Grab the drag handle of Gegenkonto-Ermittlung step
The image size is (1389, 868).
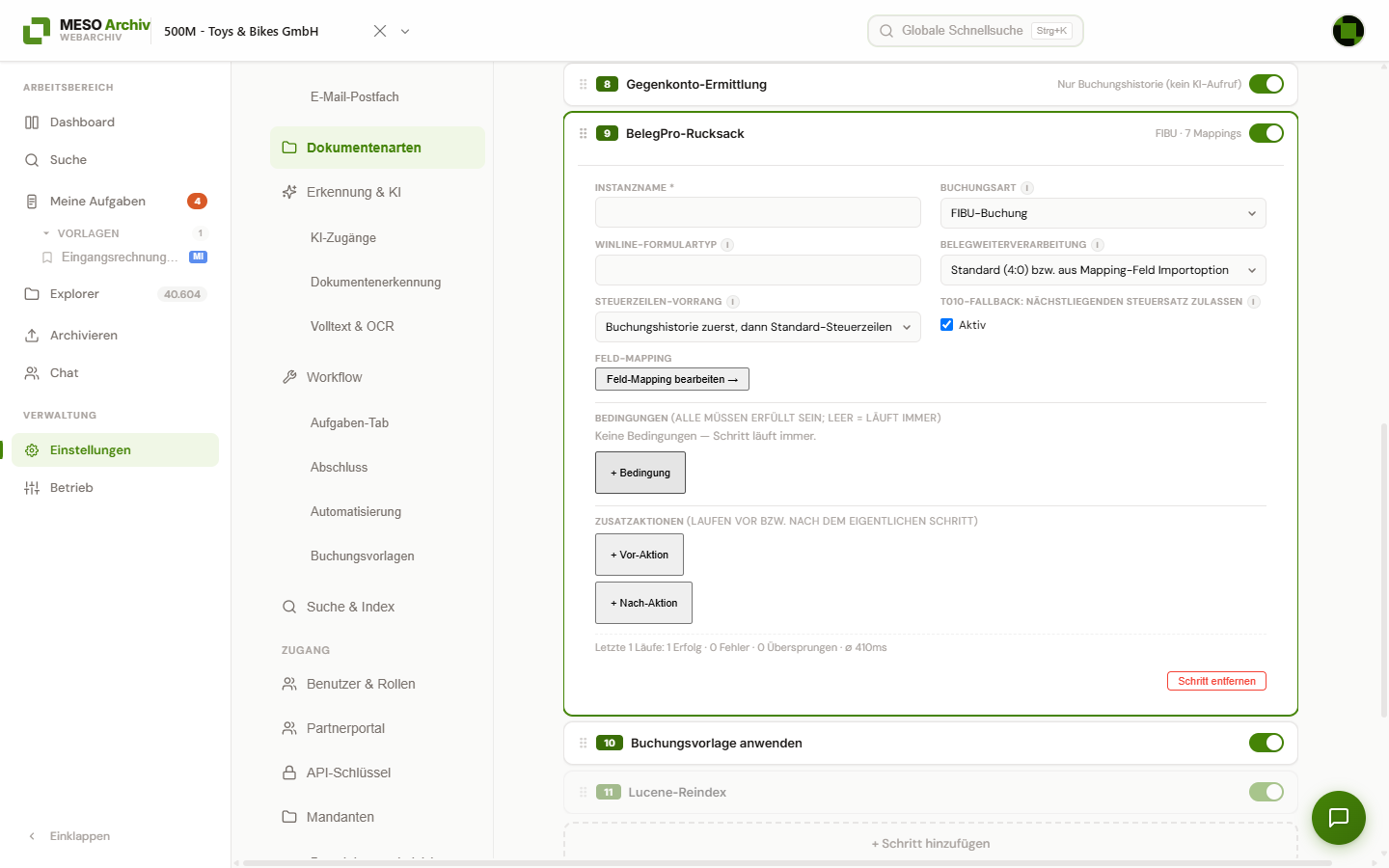click(x=583, y=84)
